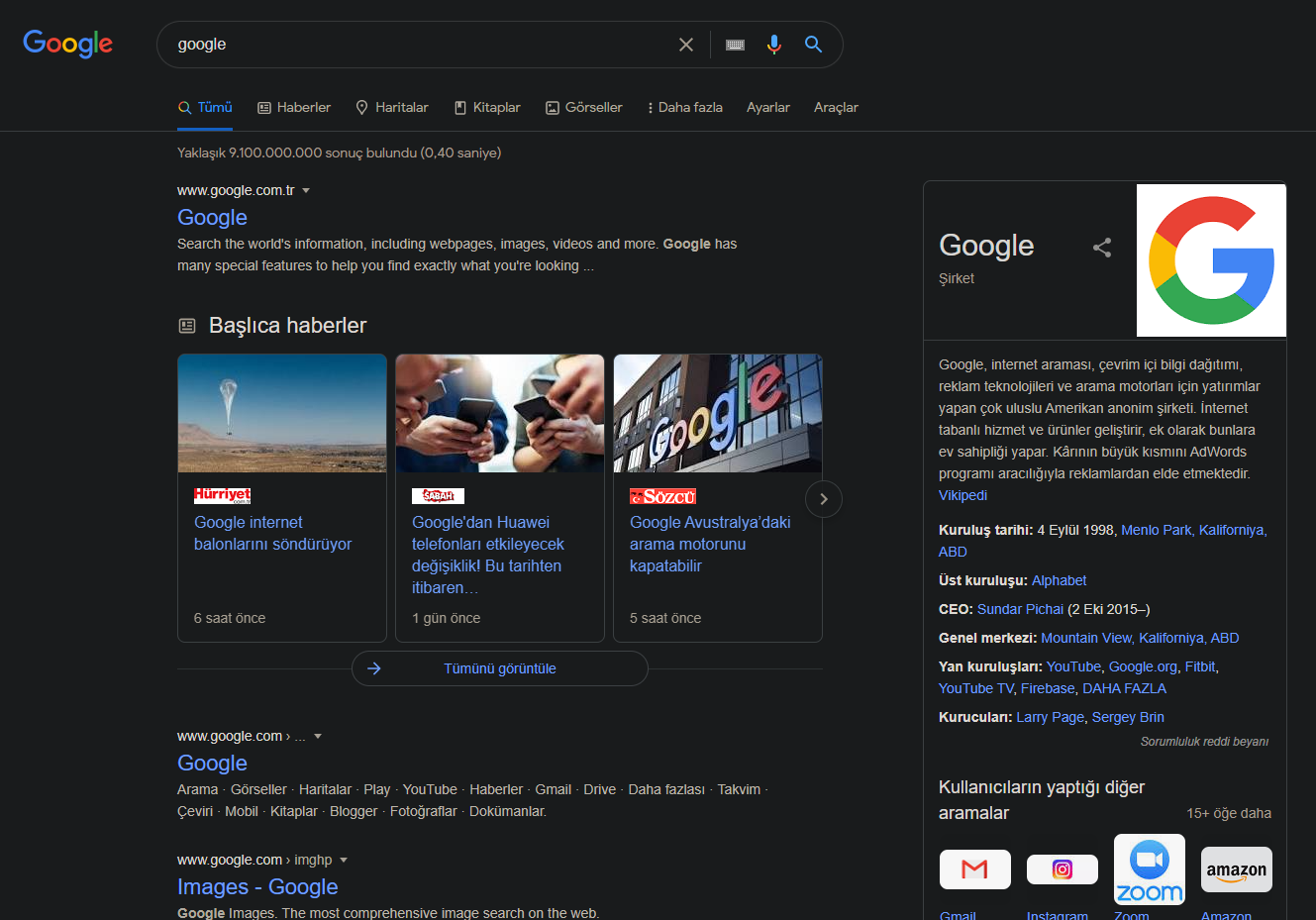This screenshot has width=1316, height=920.
Task: Open the Kullanıcıların yaptığı diğer aramalar heading
Action: click(x=1042, y=800)
